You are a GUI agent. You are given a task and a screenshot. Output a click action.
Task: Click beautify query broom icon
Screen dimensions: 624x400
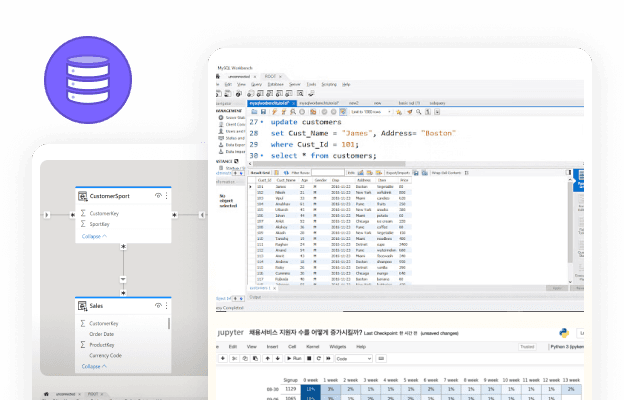(x=410, y=112)
